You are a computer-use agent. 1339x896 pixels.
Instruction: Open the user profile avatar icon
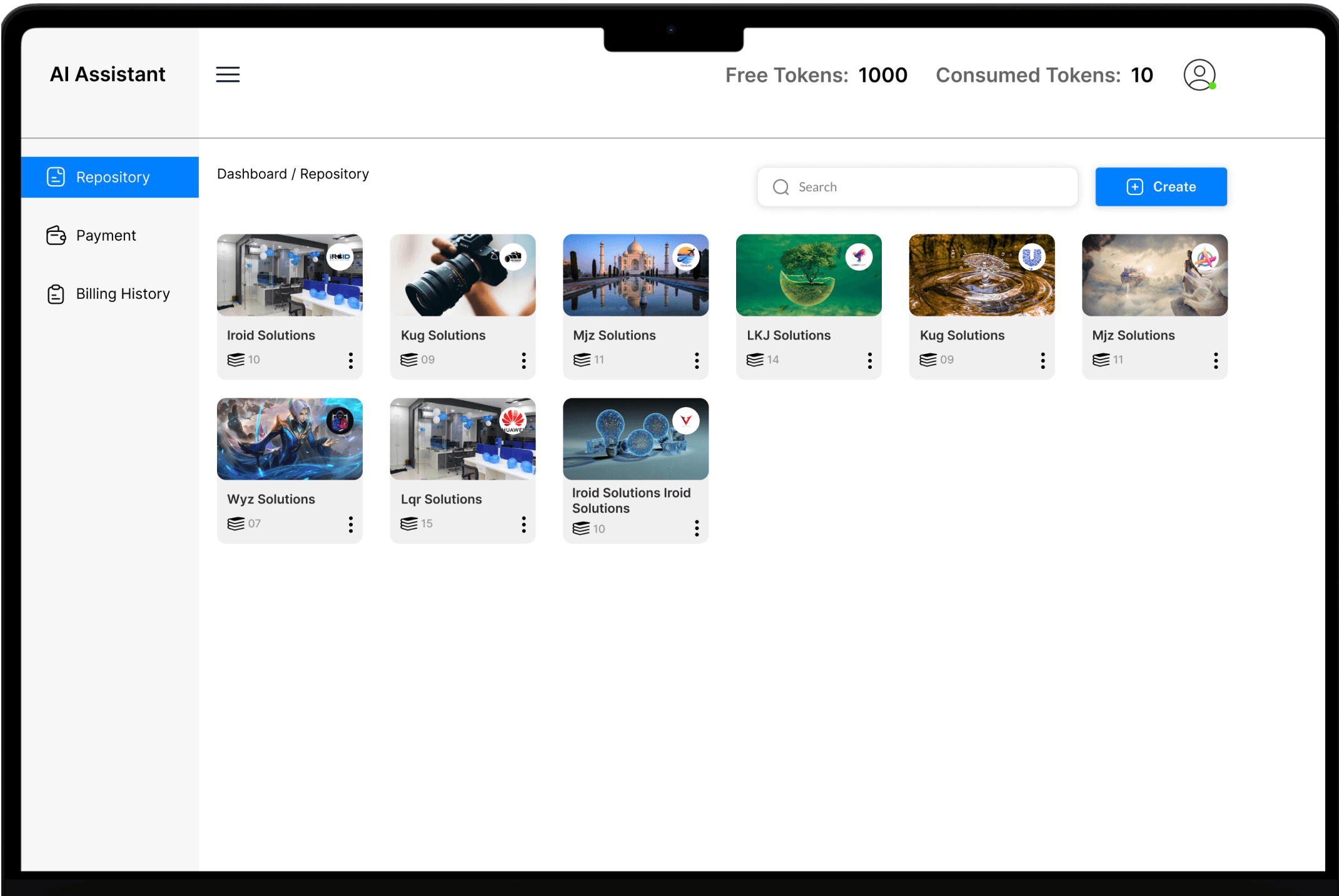1199,75
